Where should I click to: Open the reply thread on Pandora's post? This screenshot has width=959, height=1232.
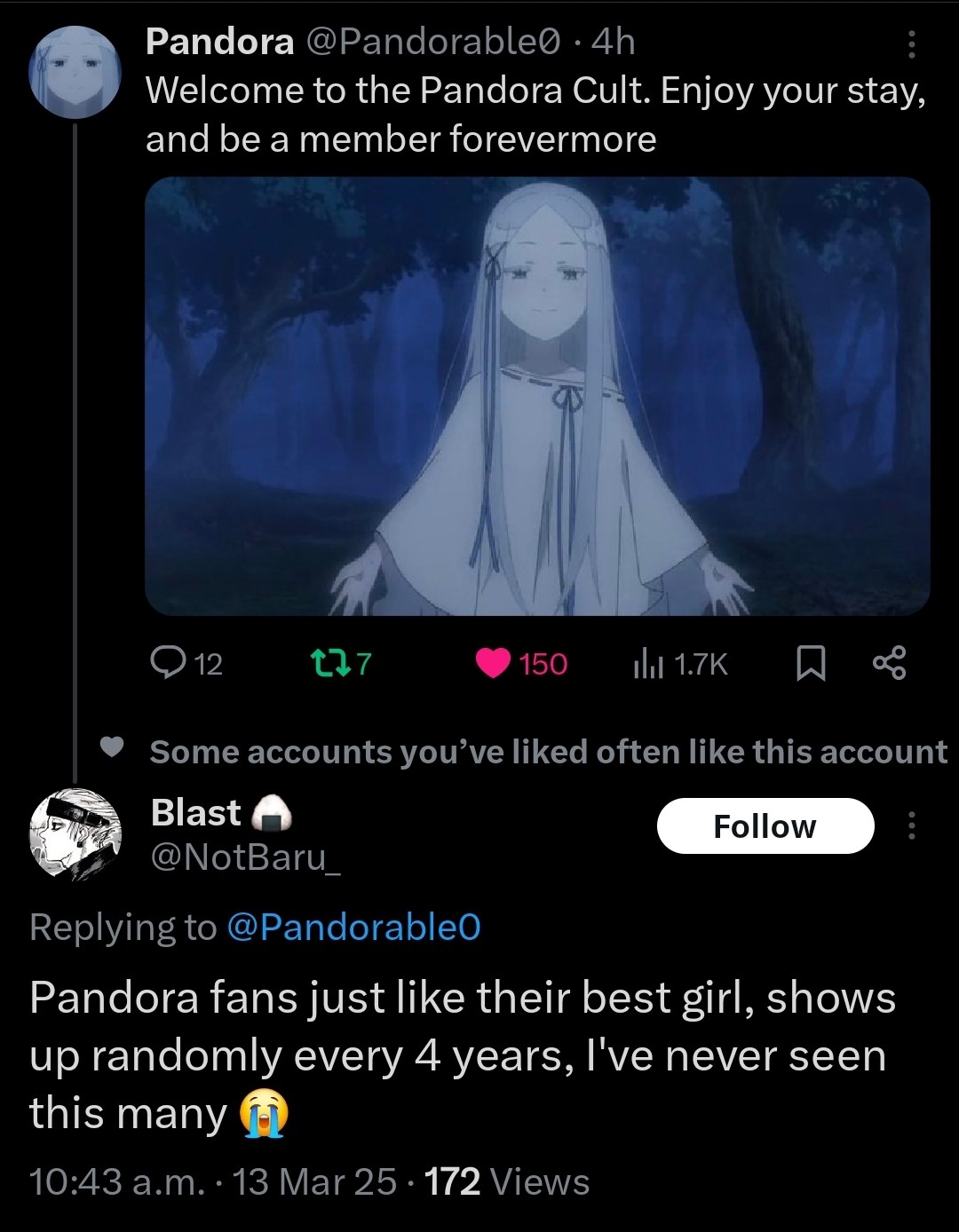(167, 663)
